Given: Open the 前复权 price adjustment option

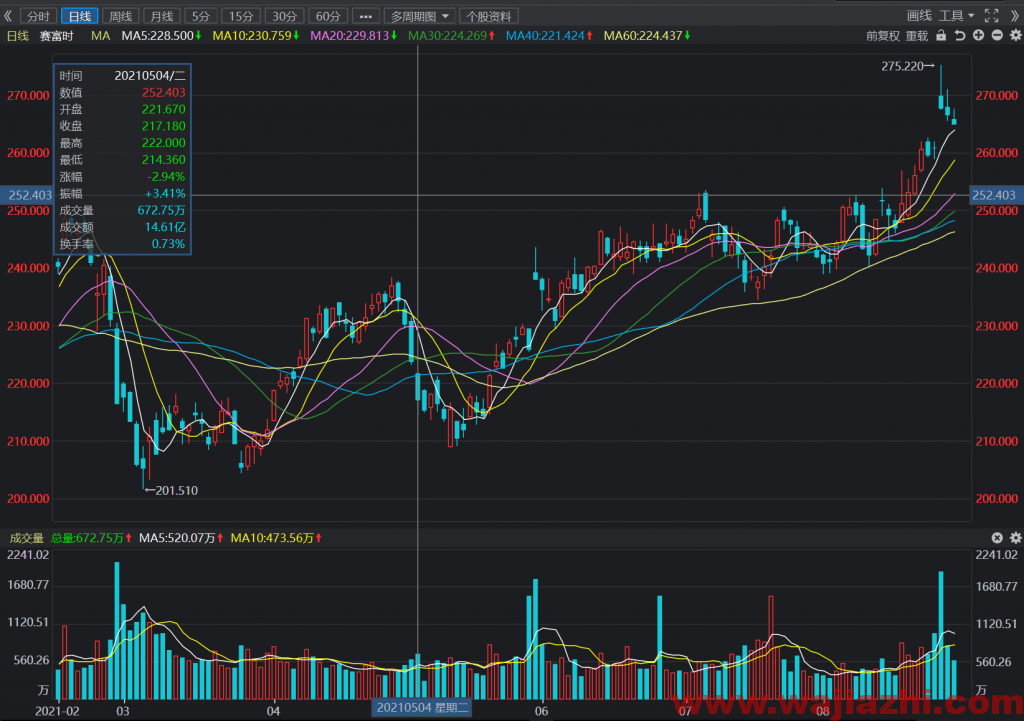Looking at the screenshot, I should [x=883, y=36].
